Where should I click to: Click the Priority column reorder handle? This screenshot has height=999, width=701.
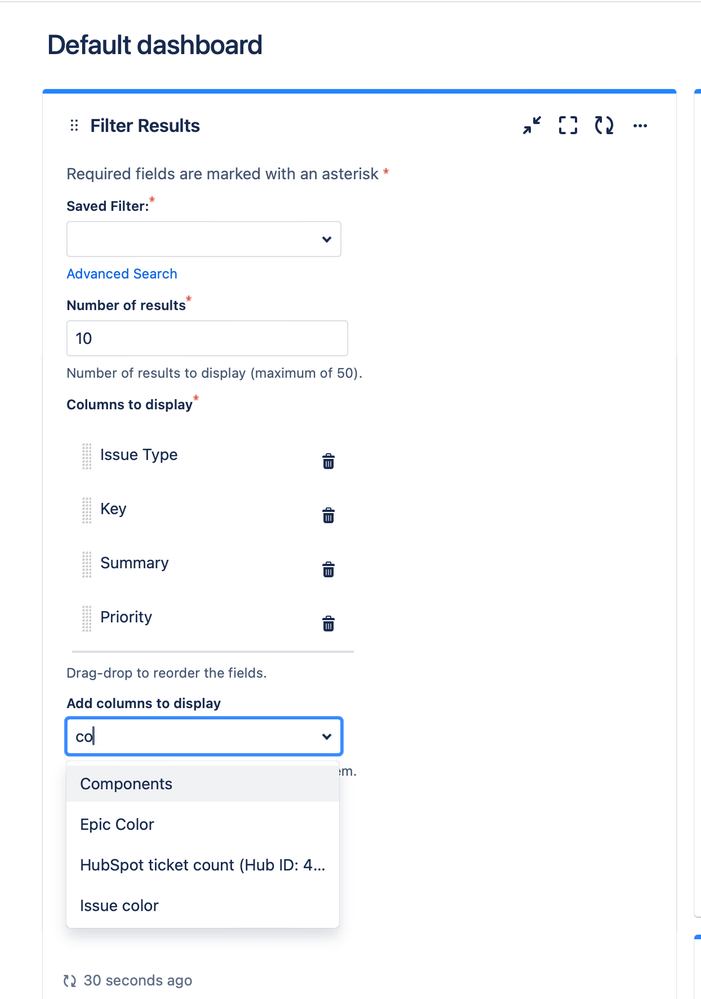click(x=86, y=618)
